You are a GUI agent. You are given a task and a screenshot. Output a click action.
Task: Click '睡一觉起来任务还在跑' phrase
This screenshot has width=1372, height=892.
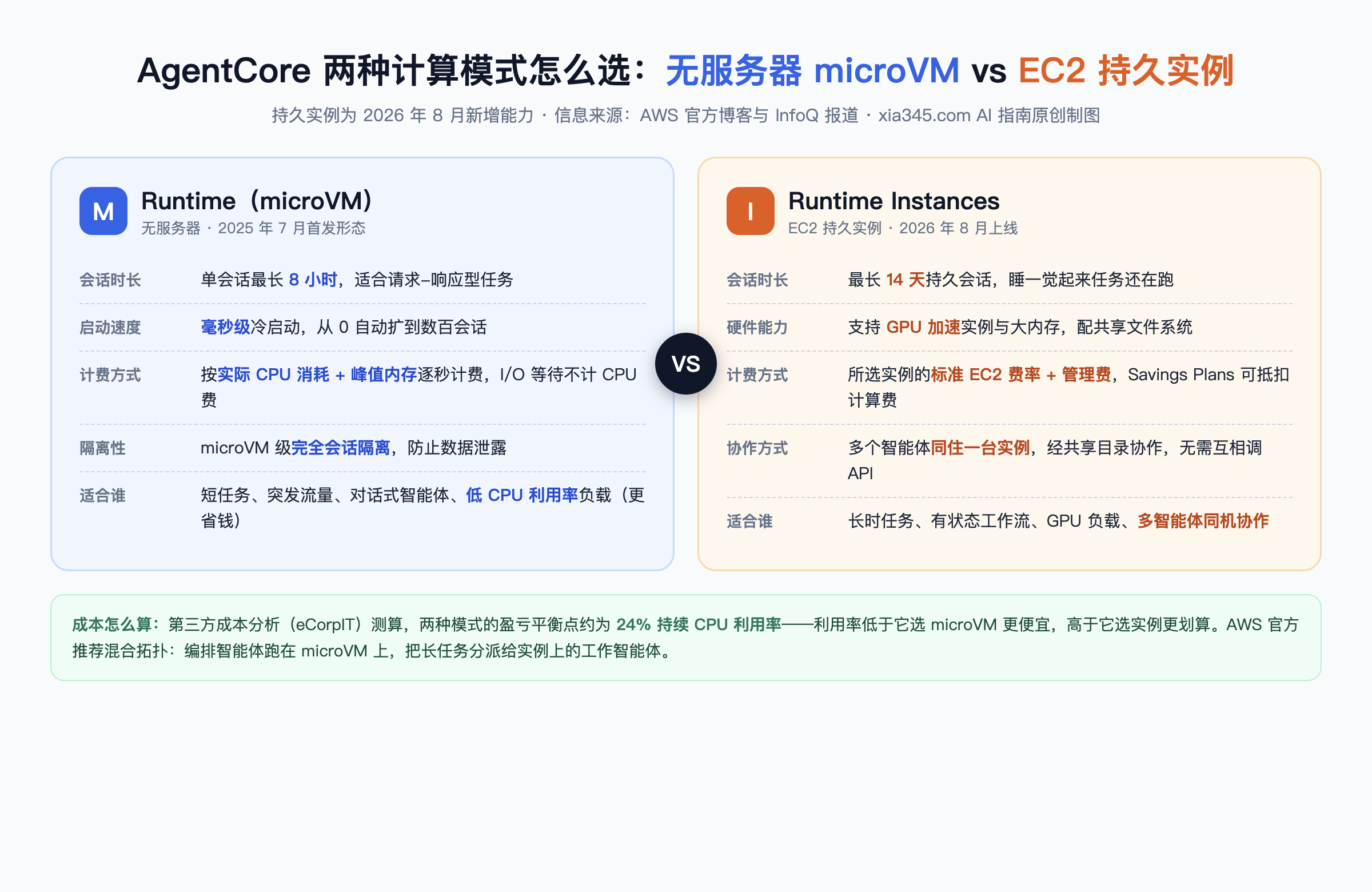tap(1091, 280)
